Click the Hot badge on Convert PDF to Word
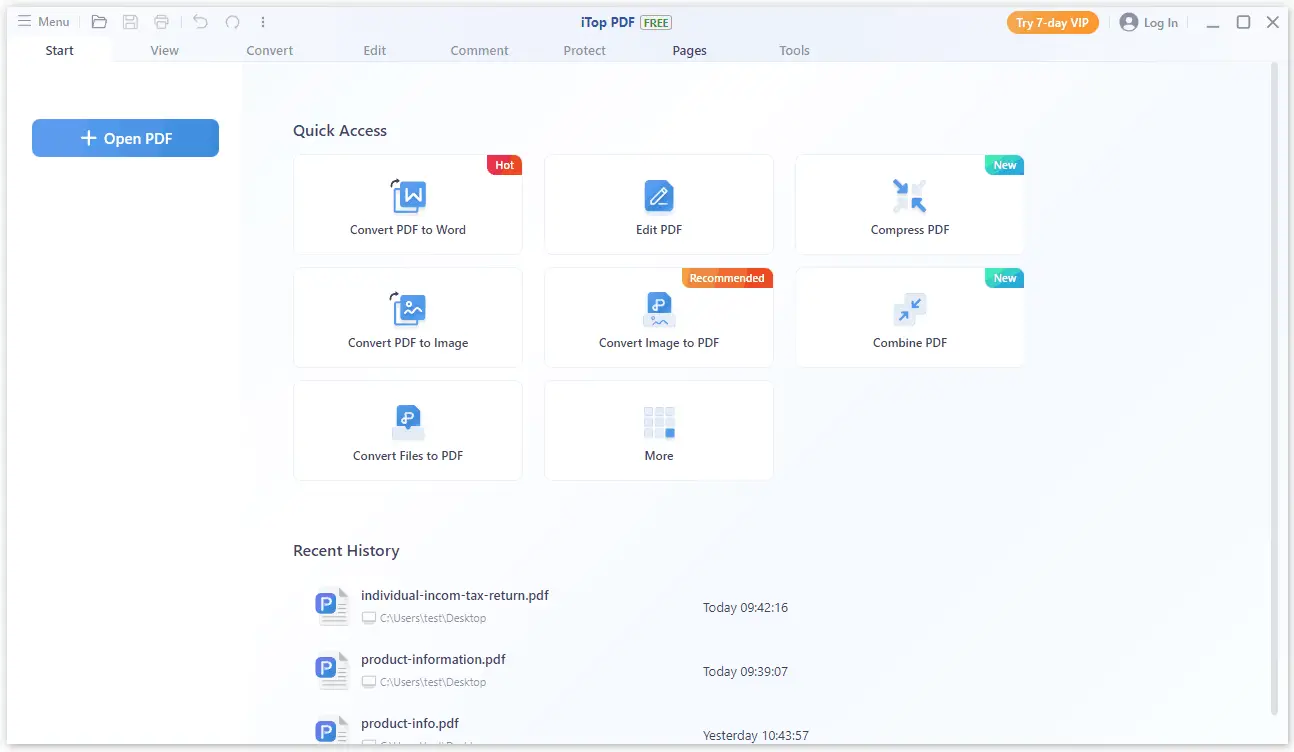 point(504,165)
